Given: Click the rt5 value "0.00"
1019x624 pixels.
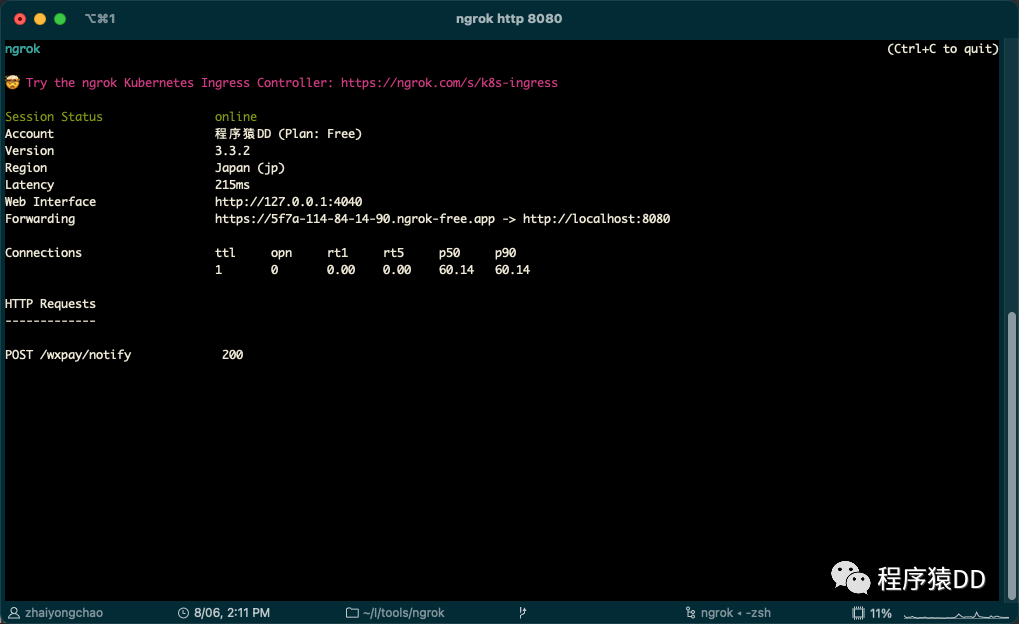Looking at the screenshot, I should [x=396, y=269].
